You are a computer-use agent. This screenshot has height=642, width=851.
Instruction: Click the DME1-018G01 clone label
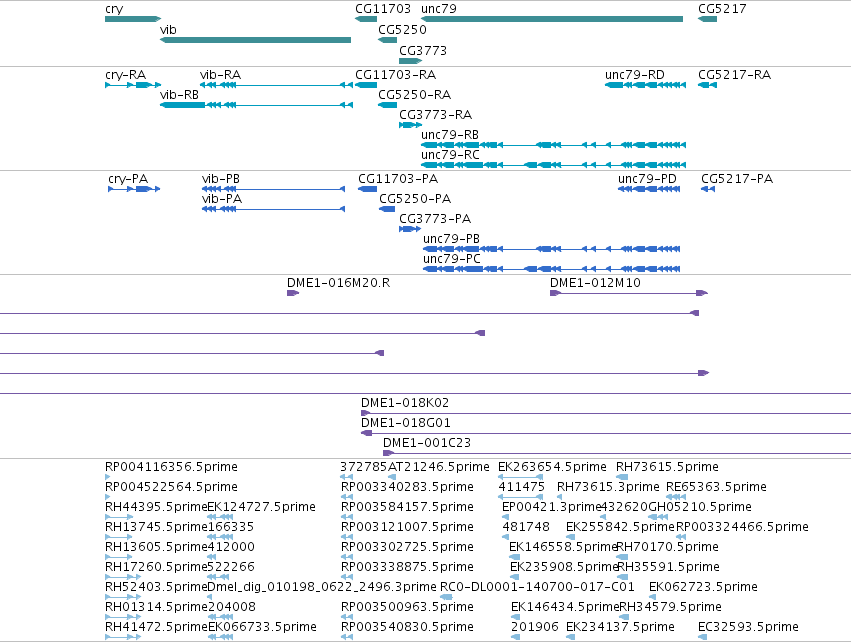405,423
